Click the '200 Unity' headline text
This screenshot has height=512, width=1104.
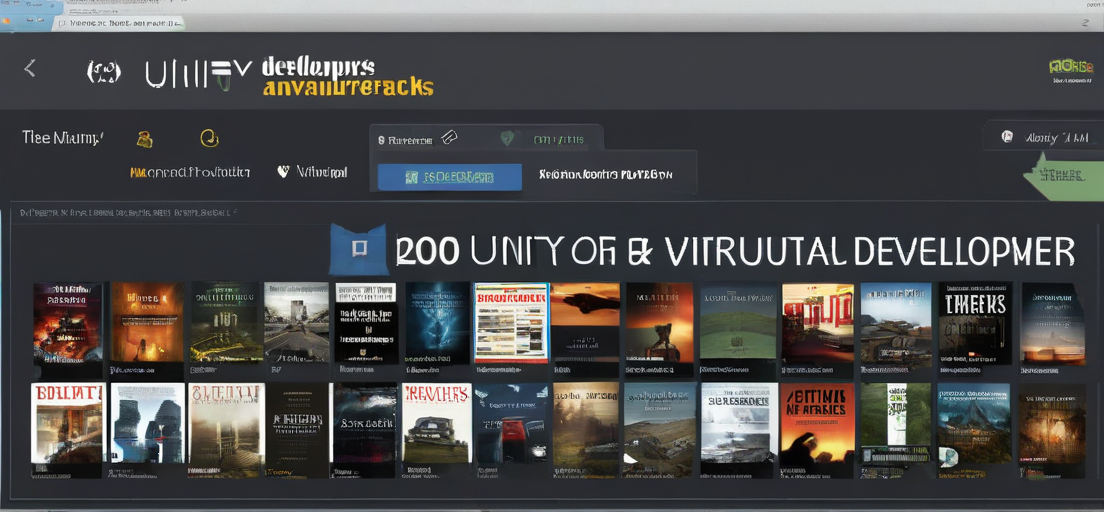735,251
